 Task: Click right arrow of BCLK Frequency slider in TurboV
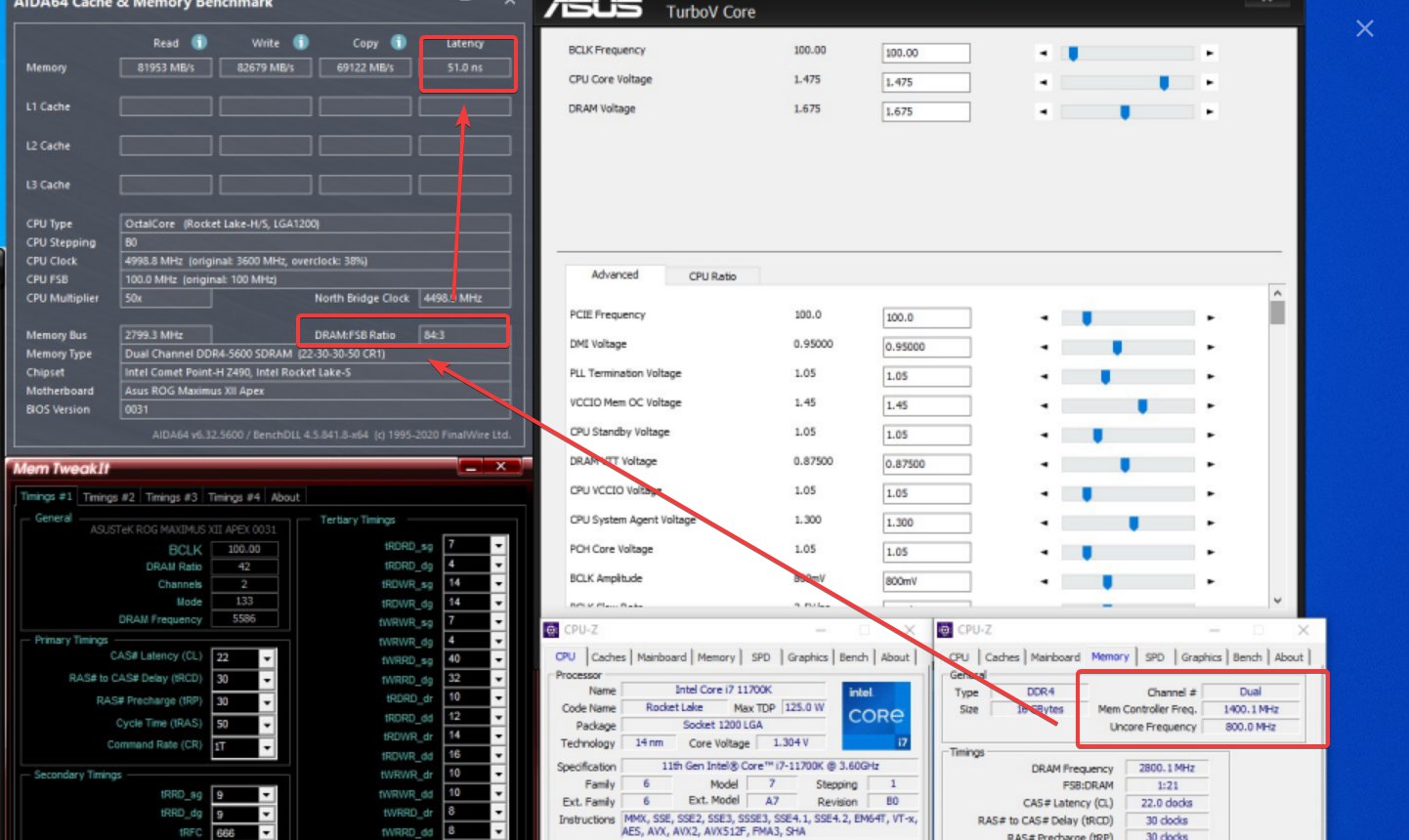coord(1210,54)
